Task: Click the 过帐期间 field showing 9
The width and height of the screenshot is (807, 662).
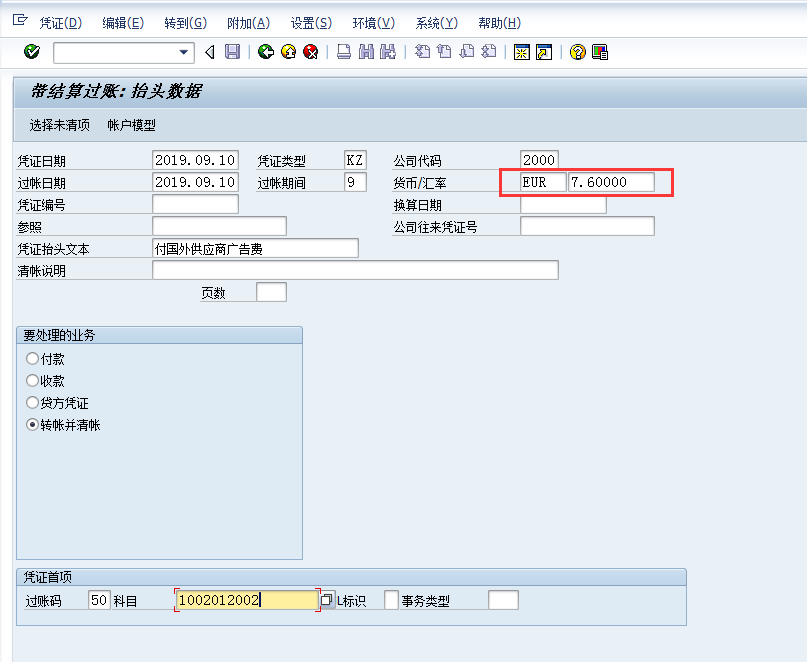Action: (355, 182)
